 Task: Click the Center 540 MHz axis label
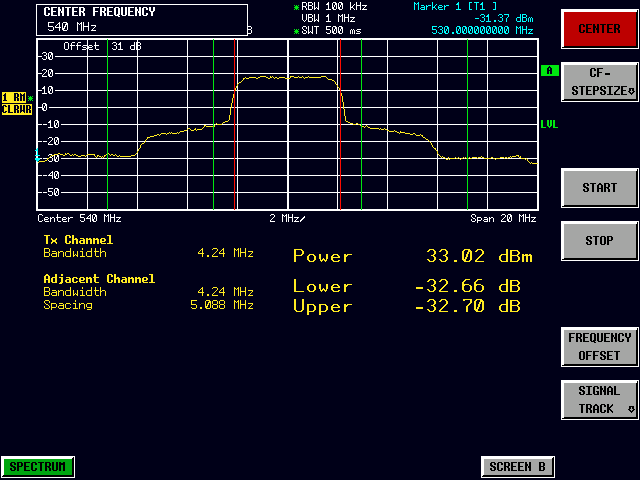(x=79, y=218)
